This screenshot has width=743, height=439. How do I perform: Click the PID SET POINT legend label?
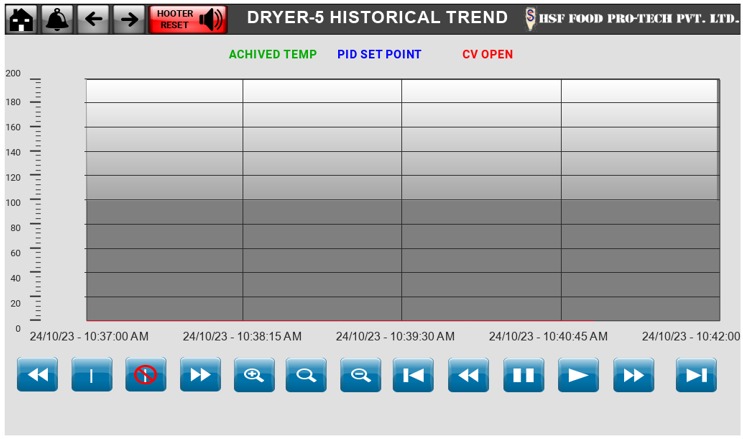coord(379,55)
